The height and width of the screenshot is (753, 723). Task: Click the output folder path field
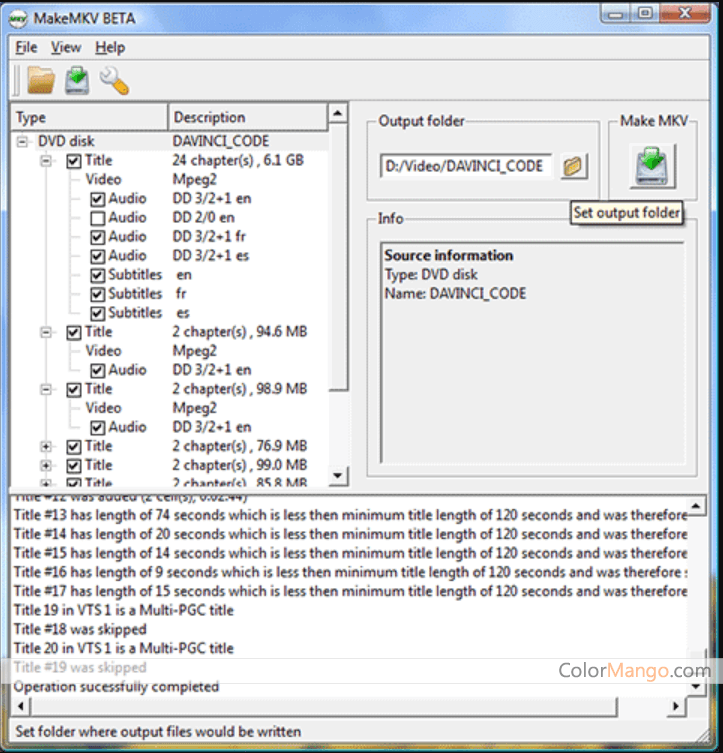tap(465, 166)
